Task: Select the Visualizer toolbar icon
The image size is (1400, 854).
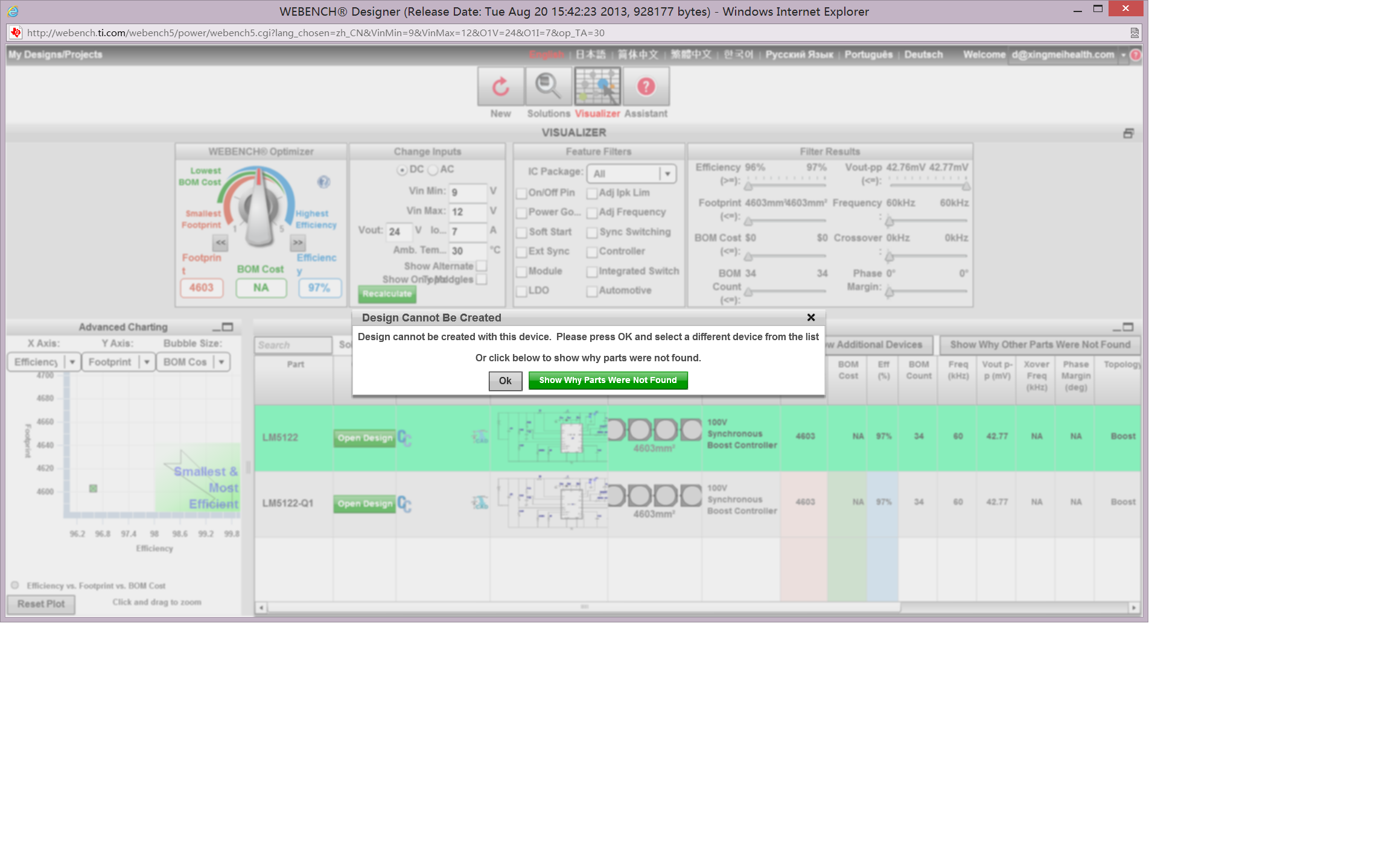Action: tap(597, 87)
